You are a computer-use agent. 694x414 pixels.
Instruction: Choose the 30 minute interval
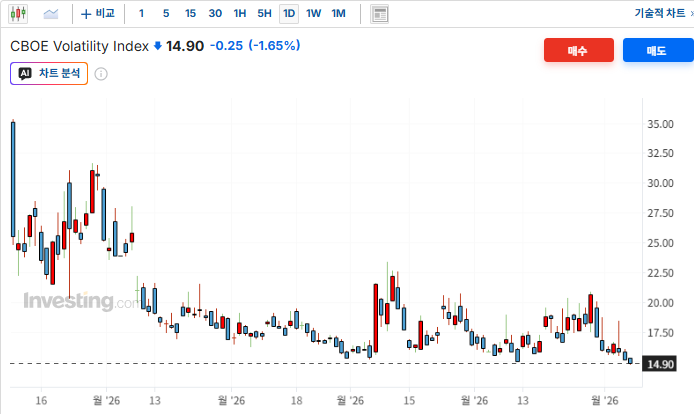pos(215,14)
